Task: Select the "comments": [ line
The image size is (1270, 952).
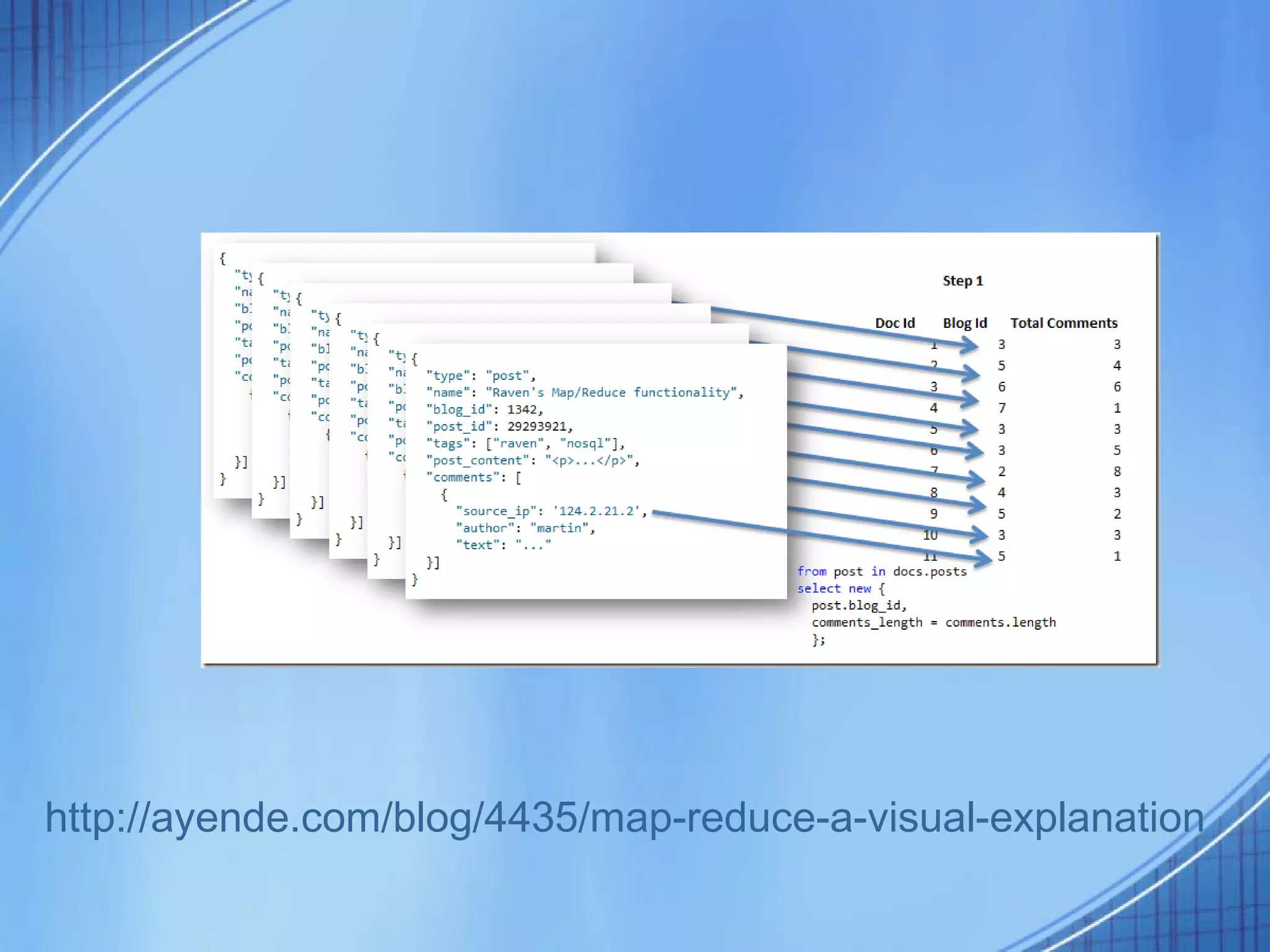Action: (474, 477)
